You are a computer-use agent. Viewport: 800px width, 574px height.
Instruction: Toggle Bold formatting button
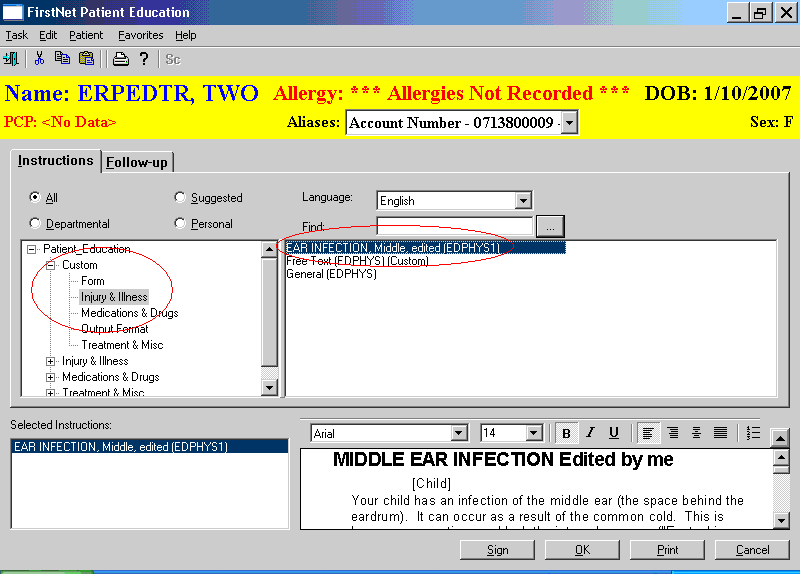point(566,433)
